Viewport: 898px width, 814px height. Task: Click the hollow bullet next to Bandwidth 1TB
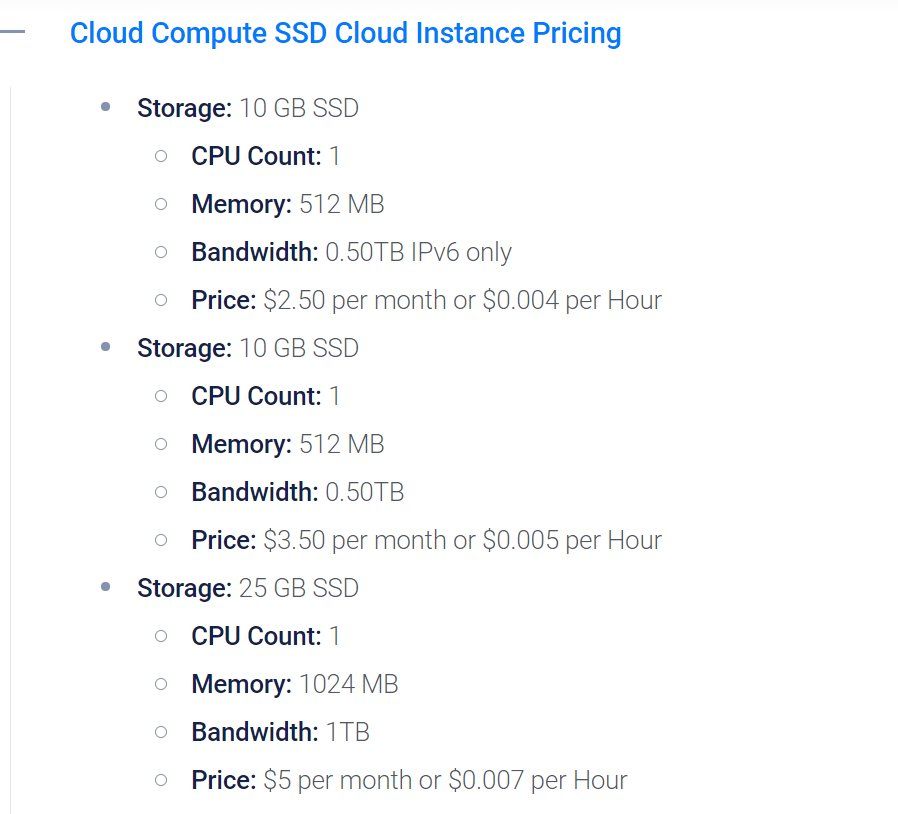161,732
